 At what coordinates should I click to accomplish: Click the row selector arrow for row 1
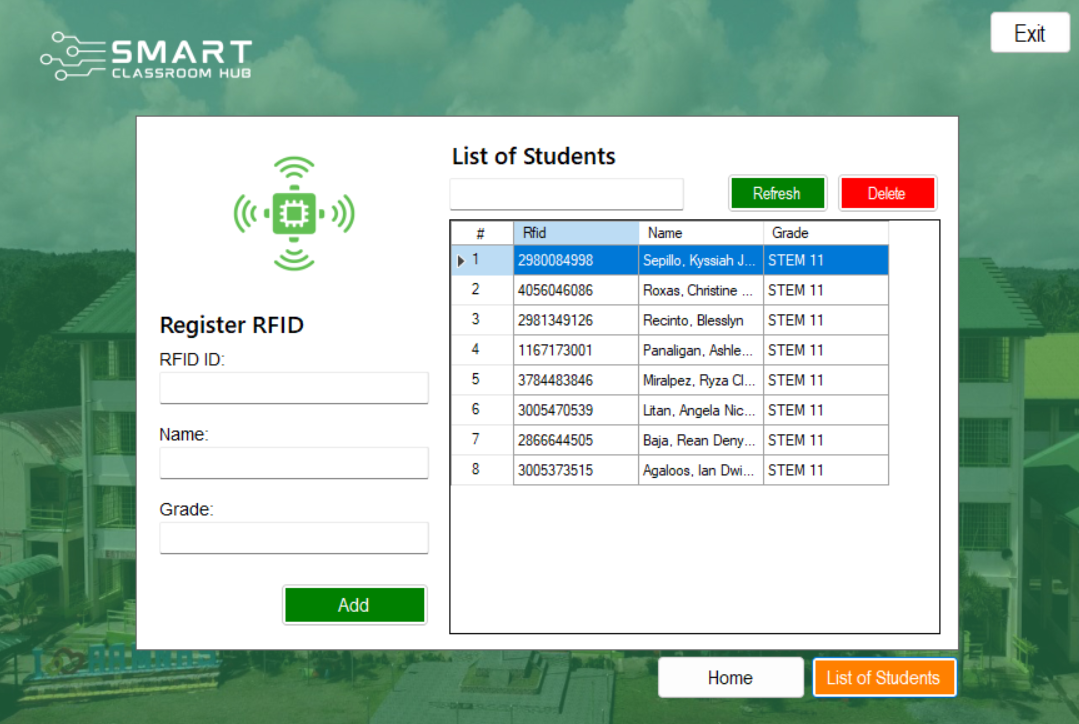click(460, 261)
